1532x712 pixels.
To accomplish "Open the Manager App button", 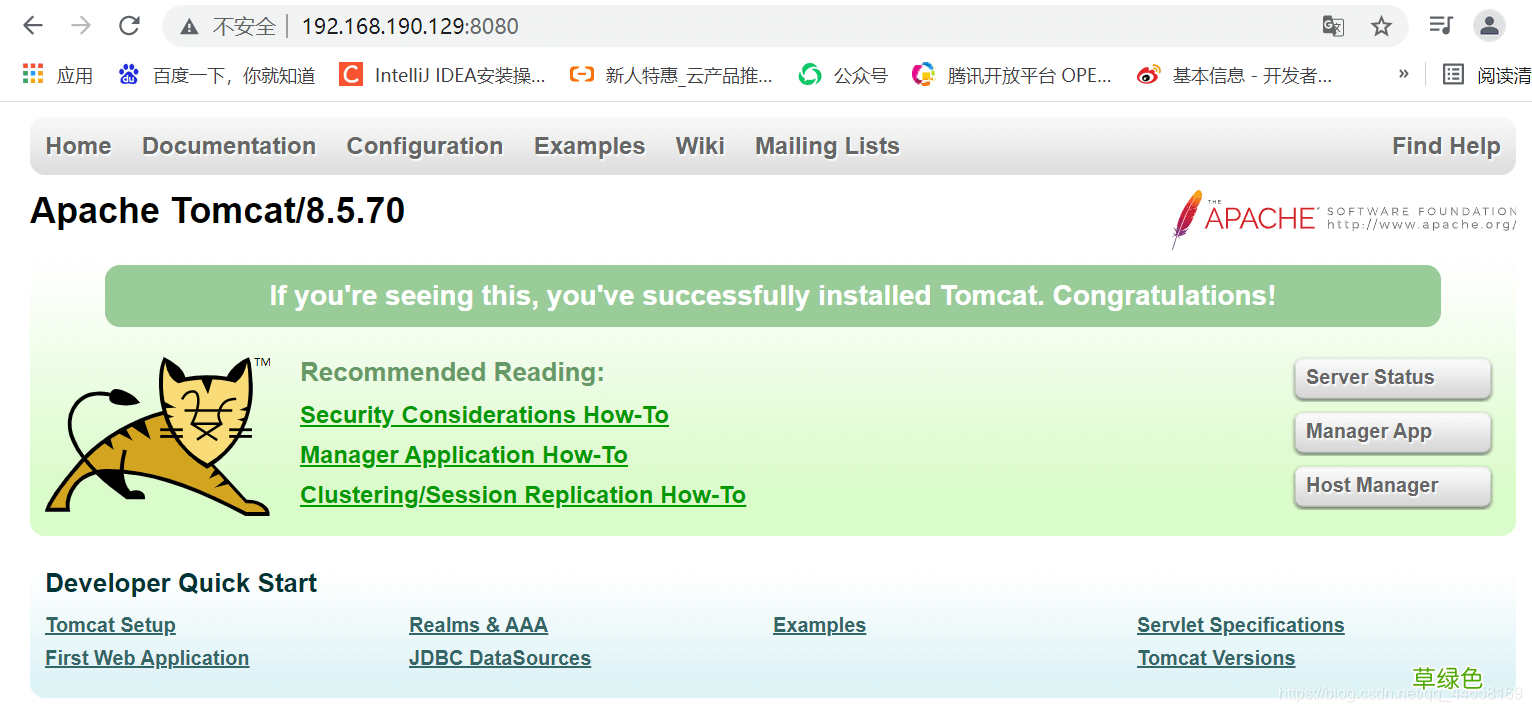I will click(x=1392, y=432).
